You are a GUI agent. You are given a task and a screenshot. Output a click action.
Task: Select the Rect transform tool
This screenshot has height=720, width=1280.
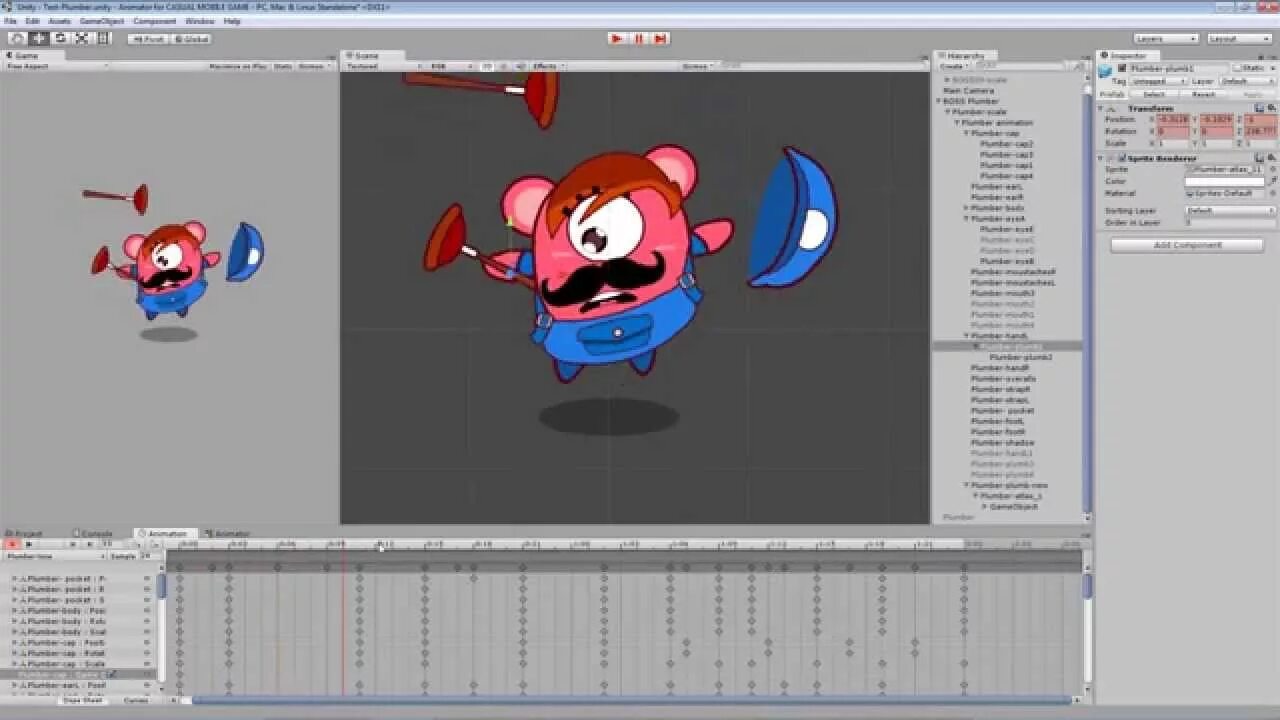click(102, 38)
